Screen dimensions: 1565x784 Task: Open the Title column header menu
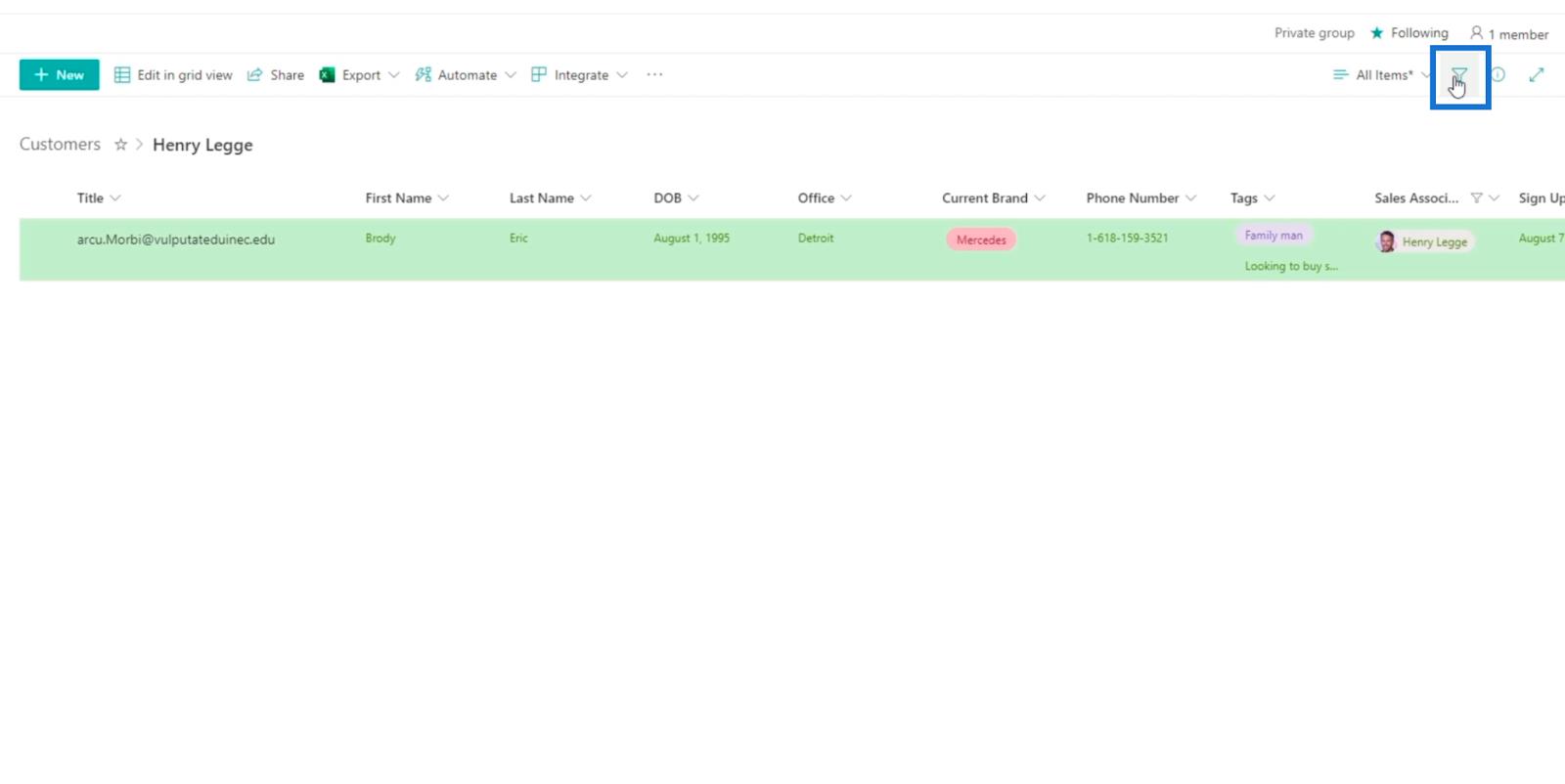click(x=99, y=197)
